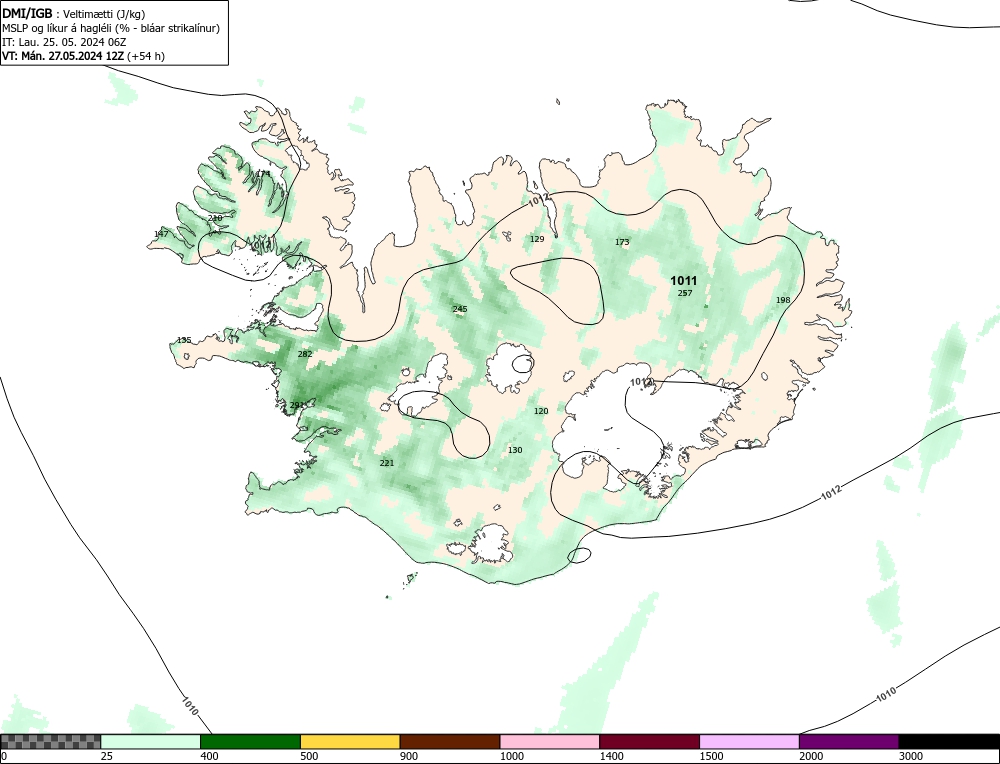The width and height of the screenshot is (1000, 764).
Task: Click the 174 value in the northern Westfjords
Action: [x=263, y=173]
